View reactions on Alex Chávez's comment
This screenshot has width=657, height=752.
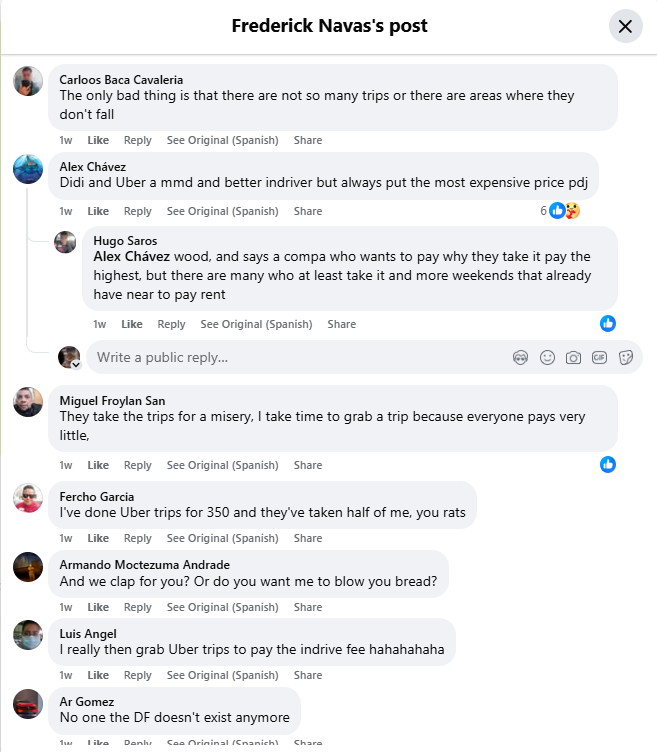pos(560,211)
